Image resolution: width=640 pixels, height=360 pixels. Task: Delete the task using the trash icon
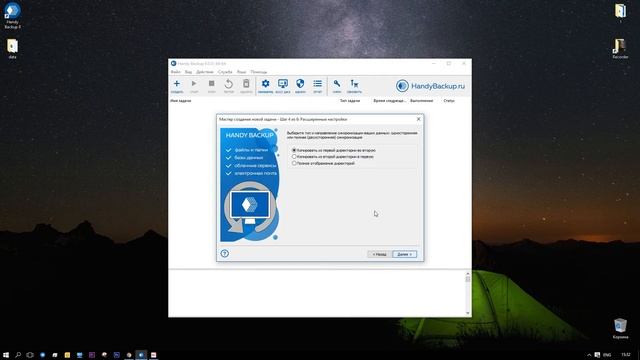pos(246,86)
